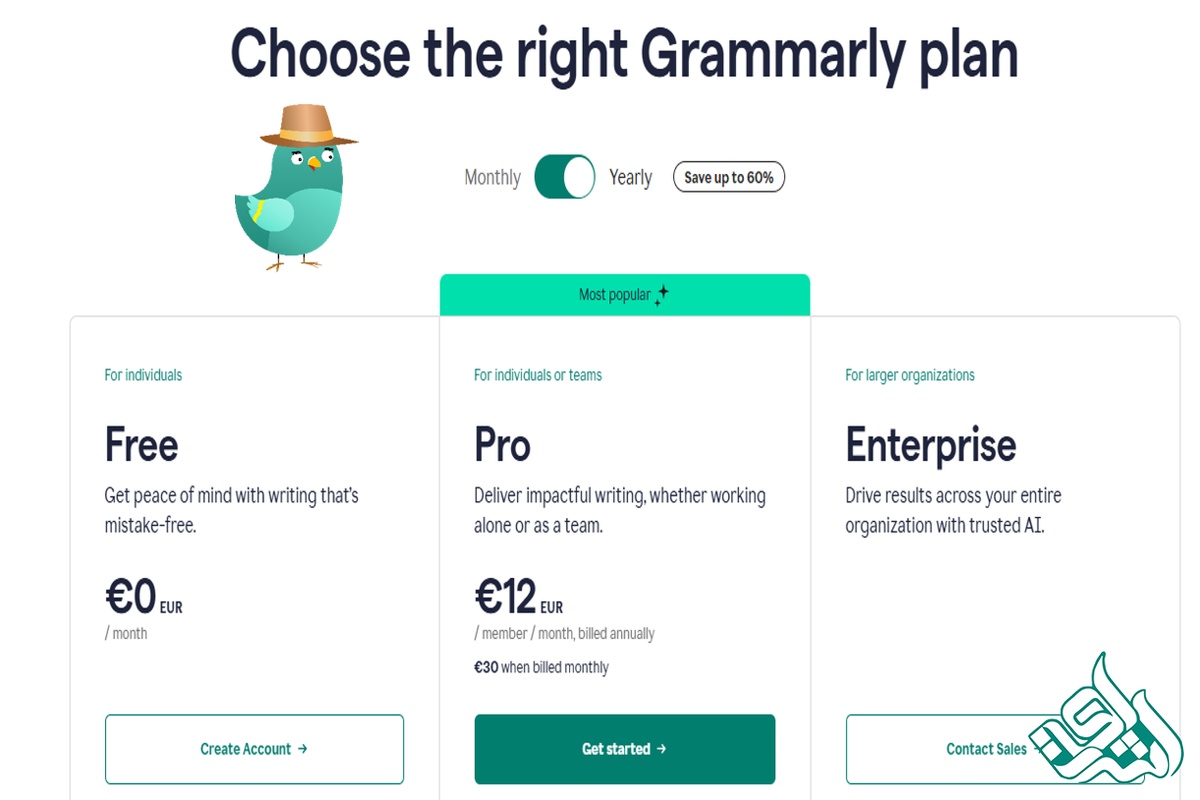Click the arrow on the Get started button
Image resolution: width=1200 pixels, height=800 pixels.
coord(662,749)
